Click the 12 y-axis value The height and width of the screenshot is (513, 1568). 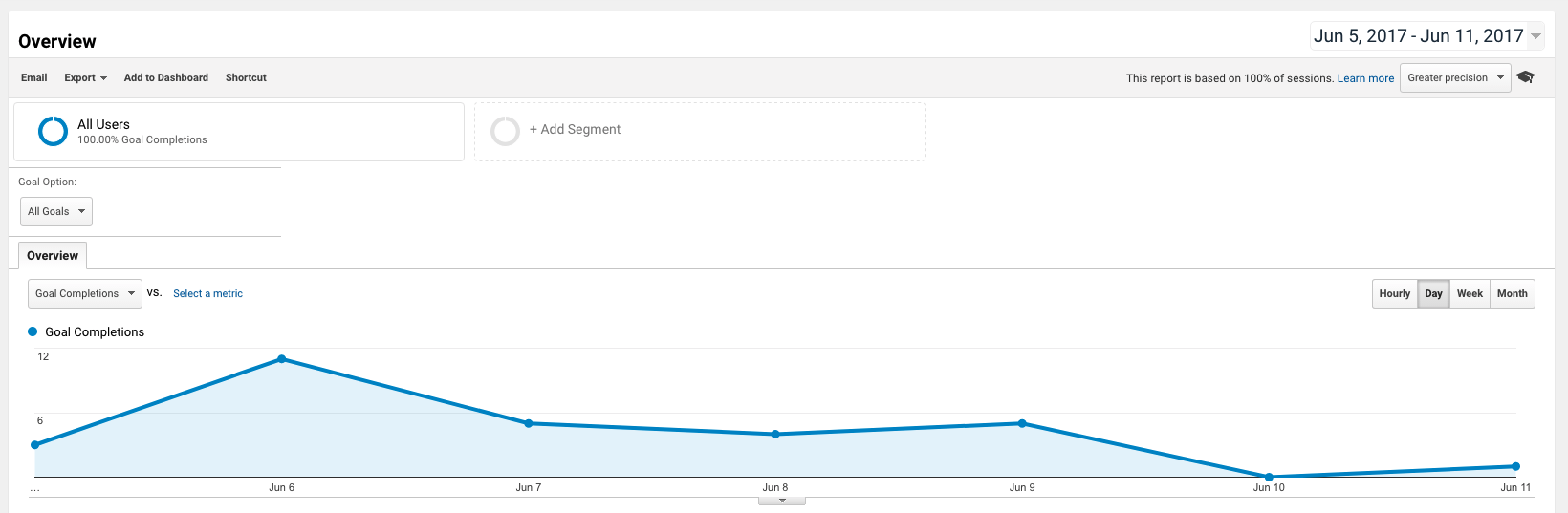[43, 356]
